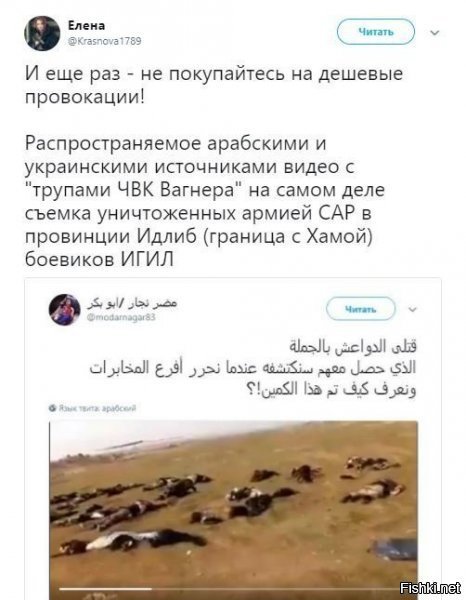Viewport: 466px width, 600px height.
Task: Open the quoted author's round avatar
Action: [65, 310]
